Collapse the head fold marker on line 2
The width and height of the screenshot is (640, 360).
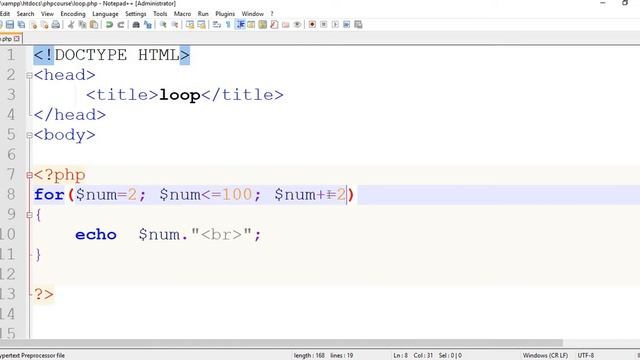29,76
